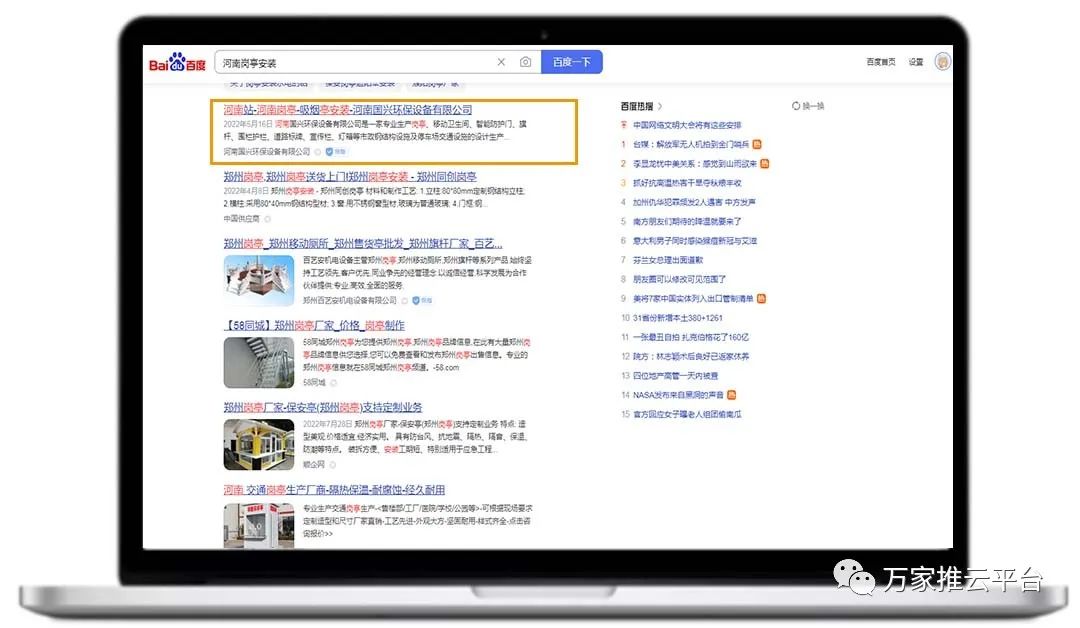Screen dimensions: 1080x628
Task: Open the 58同城 郑州岗亭厂家 result
Action: point(314,326)
